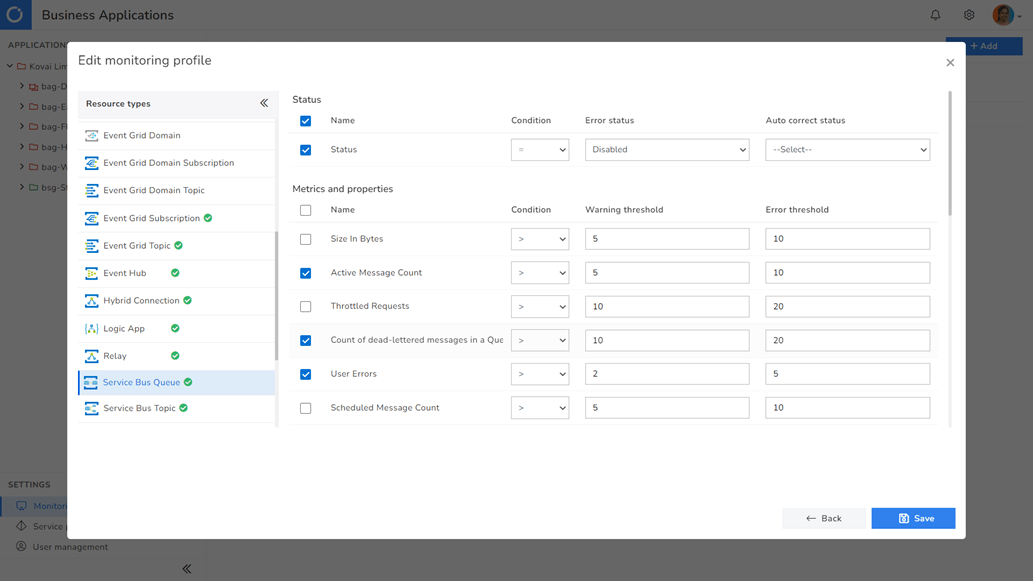This screenshot has width=1033, height=581.
Task: Open the settings gear in the top bar
Action: 968,15
